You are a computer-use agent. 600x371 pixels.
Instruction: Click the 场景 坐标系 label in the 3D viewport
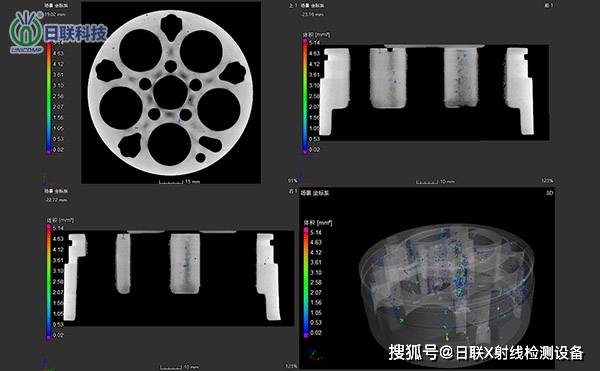coord(315,193)
